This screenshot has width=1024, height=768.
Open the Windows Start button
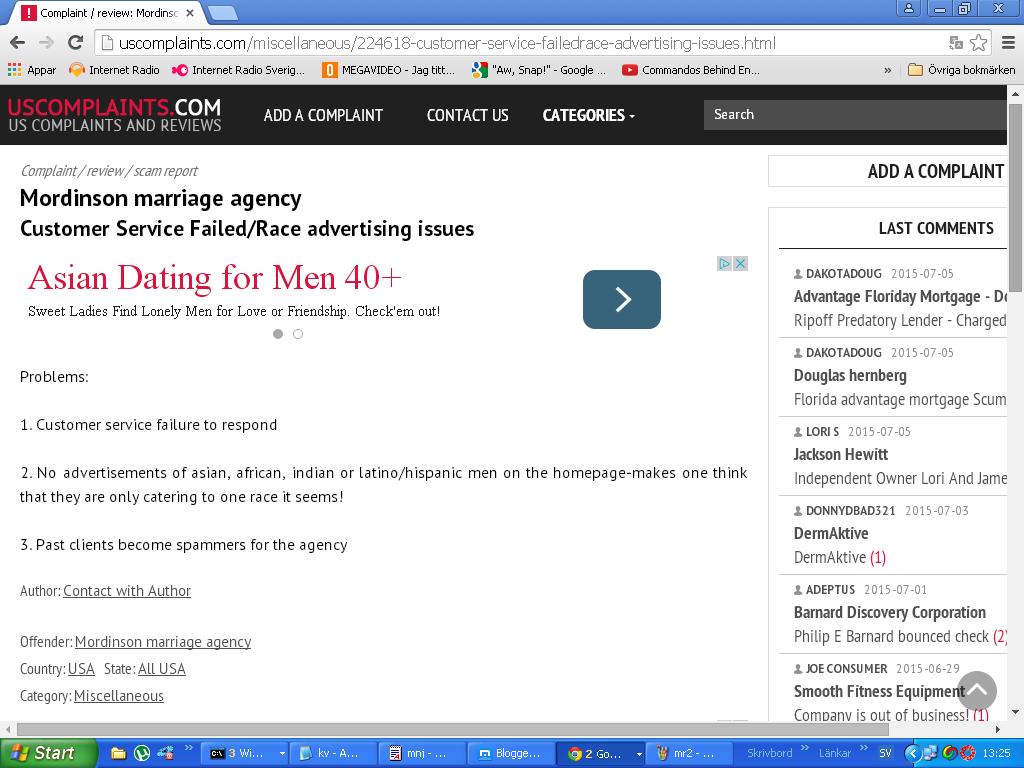47,753
